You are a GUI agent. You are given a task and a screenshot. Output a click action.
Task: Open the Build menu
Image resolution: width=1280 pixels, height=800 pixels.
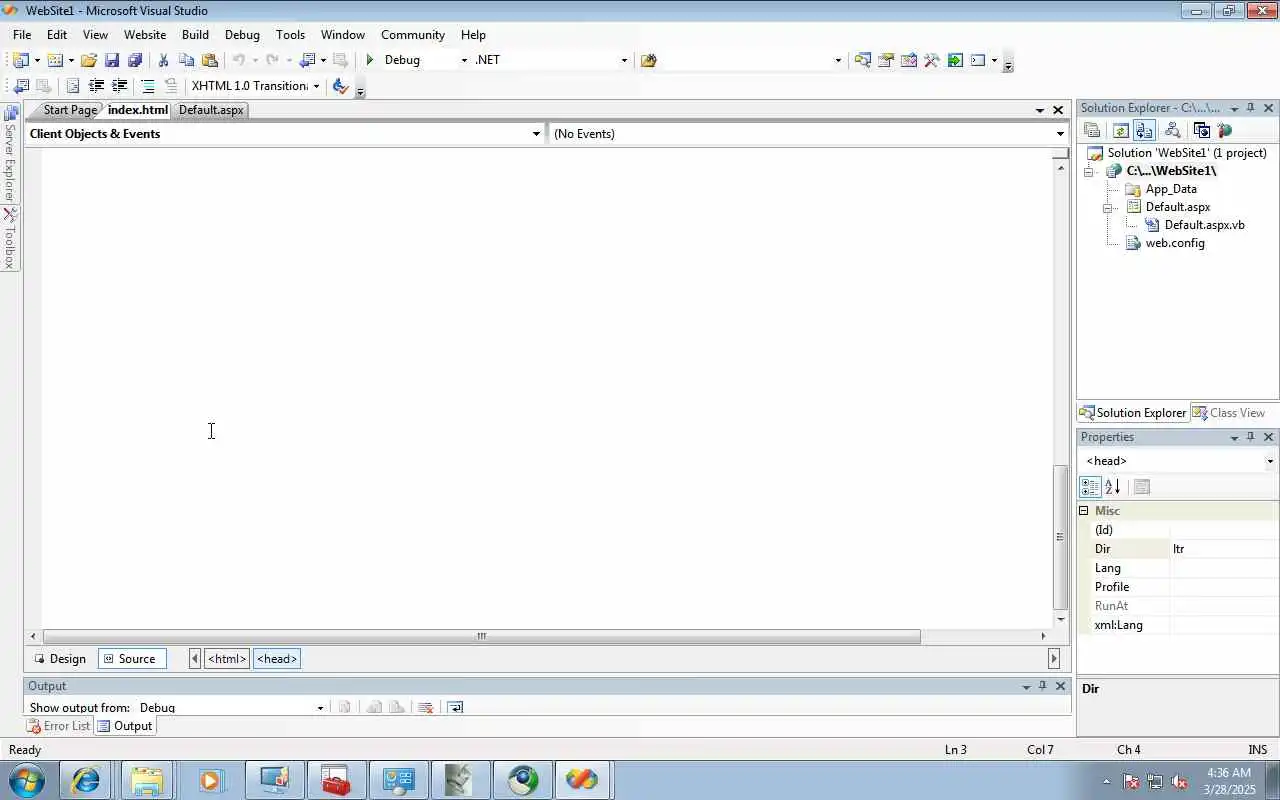point(195,34)
